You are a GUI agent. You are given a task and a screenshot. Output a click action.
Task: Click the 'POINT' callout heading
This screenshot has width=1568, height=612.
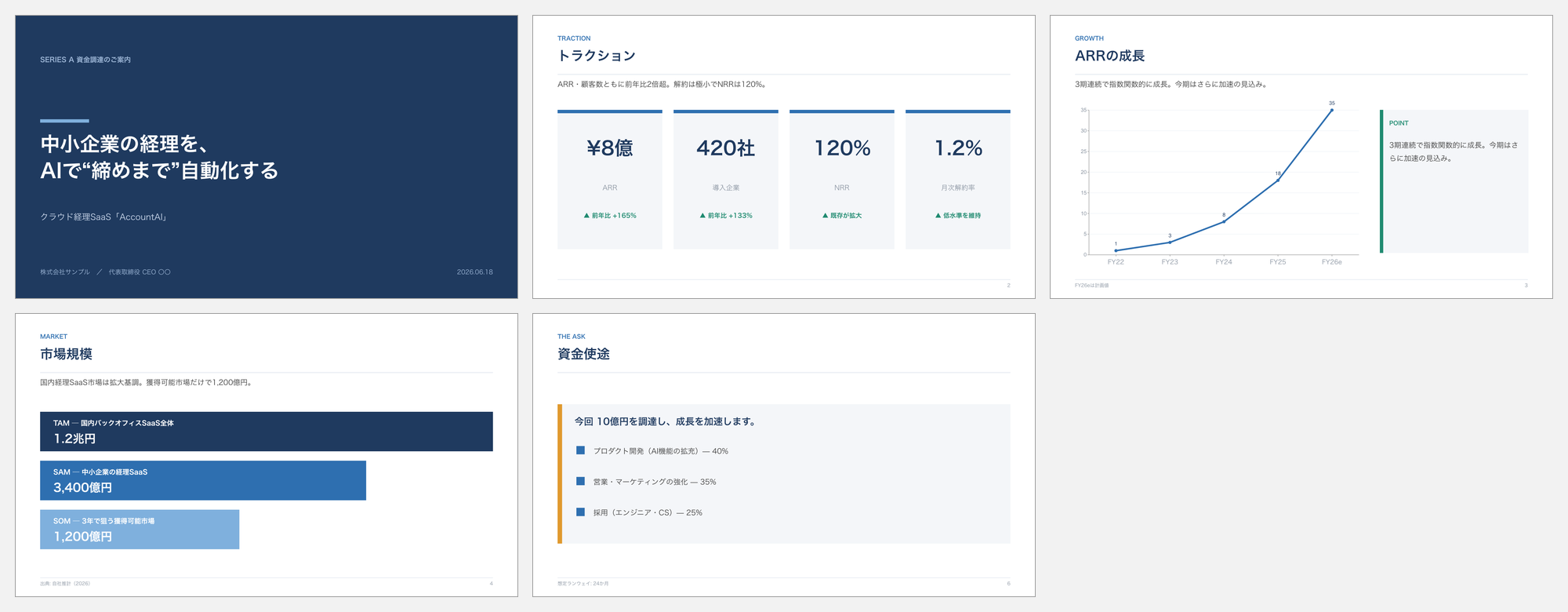[1399, 123]
